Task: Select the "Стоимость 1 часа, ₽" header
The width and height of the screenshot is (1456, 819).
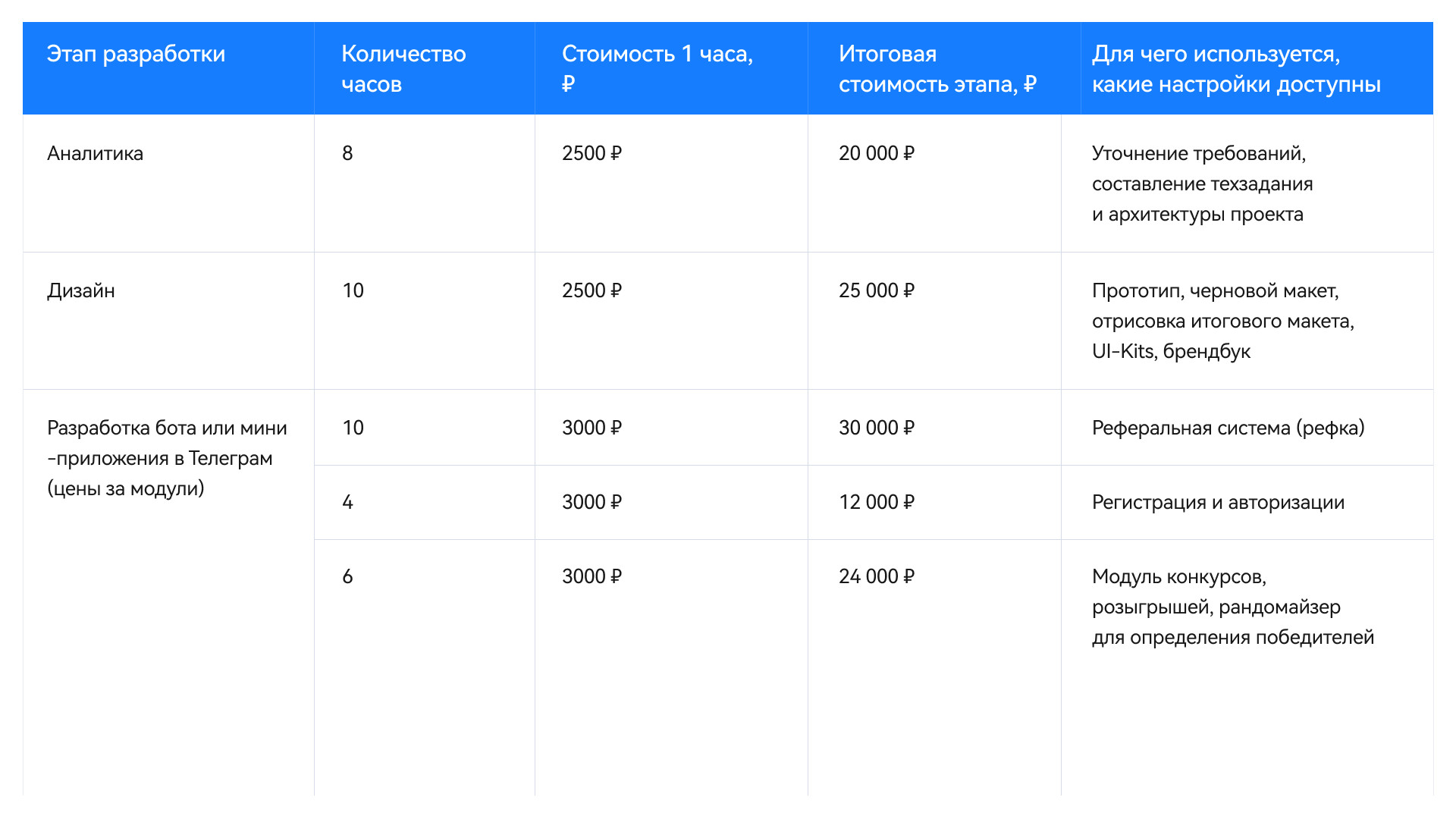Action: (657, 68)
